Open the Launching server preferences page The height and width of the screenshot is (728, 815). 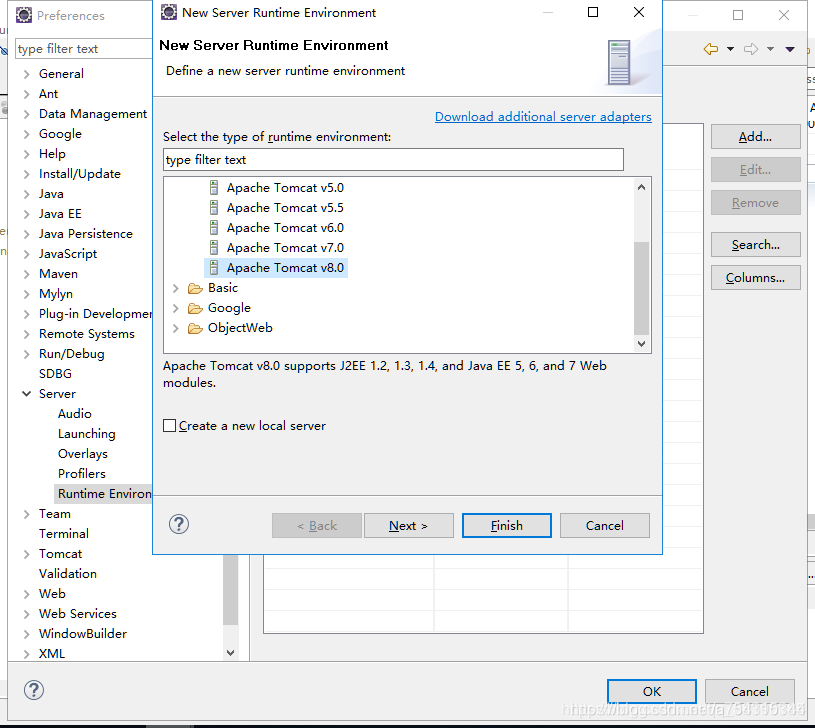click(x=87, y=434)
